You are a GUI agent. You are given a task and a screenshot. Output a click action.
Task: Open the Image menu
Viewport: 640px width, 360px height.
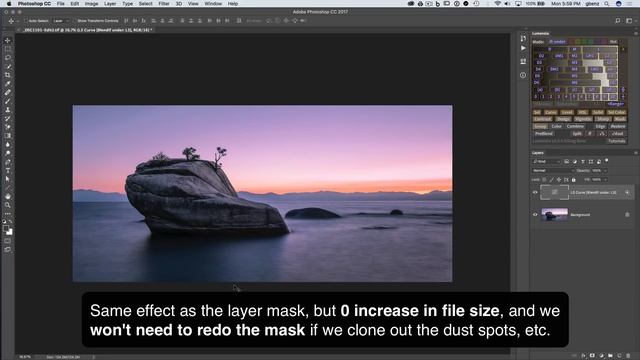pos(91,4)
